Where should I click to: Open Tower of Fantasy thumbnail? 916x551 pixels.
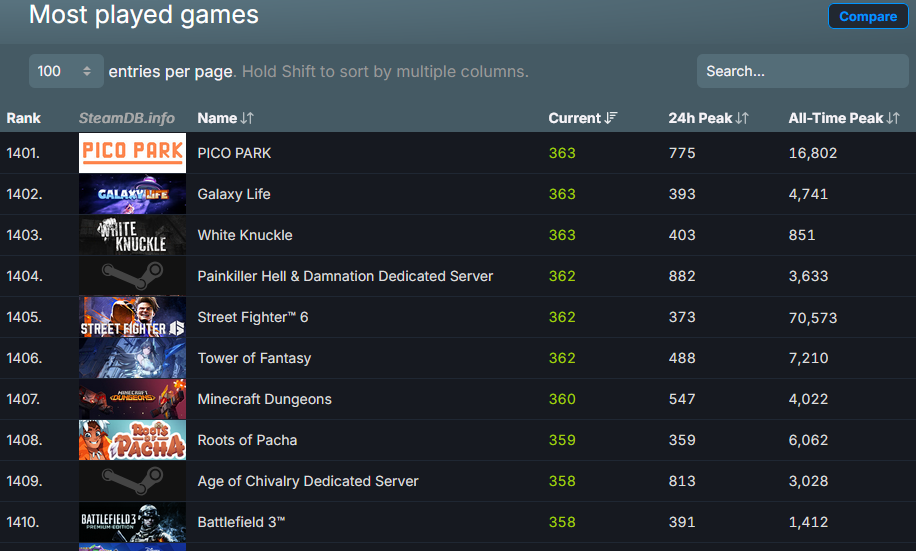coord(133,358)
